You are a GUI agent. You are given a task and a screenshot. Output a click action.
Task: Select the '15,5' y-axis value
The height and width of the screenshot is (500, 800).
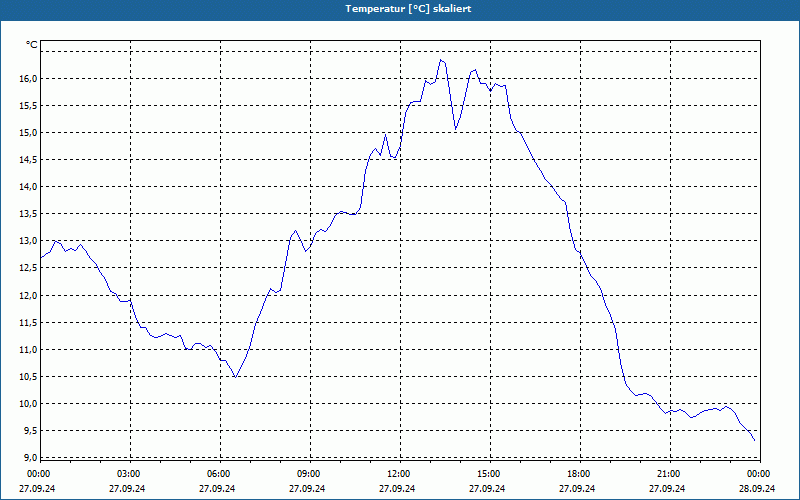(29, 106)
